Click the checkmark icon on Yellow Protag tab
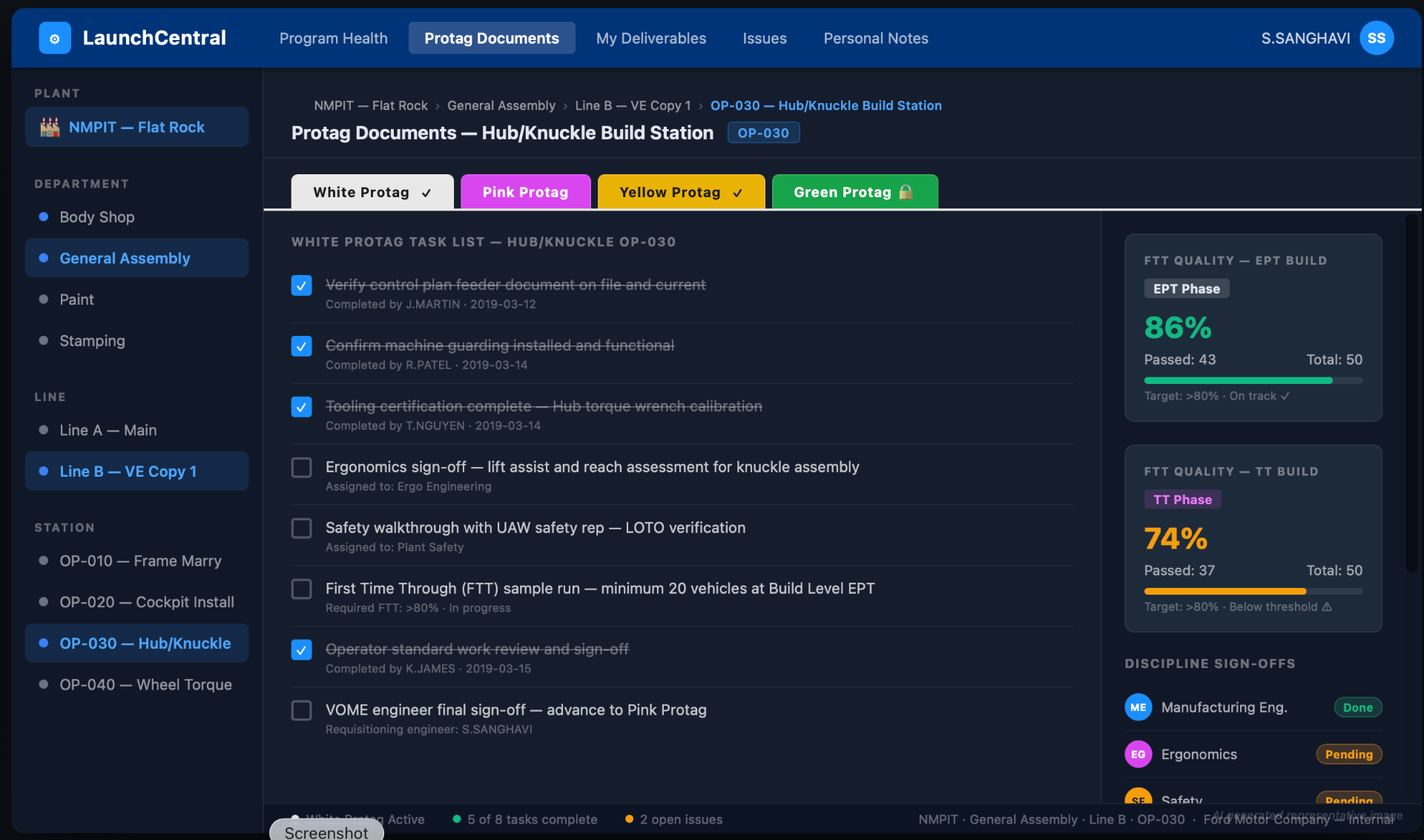 tap(737, 193)
